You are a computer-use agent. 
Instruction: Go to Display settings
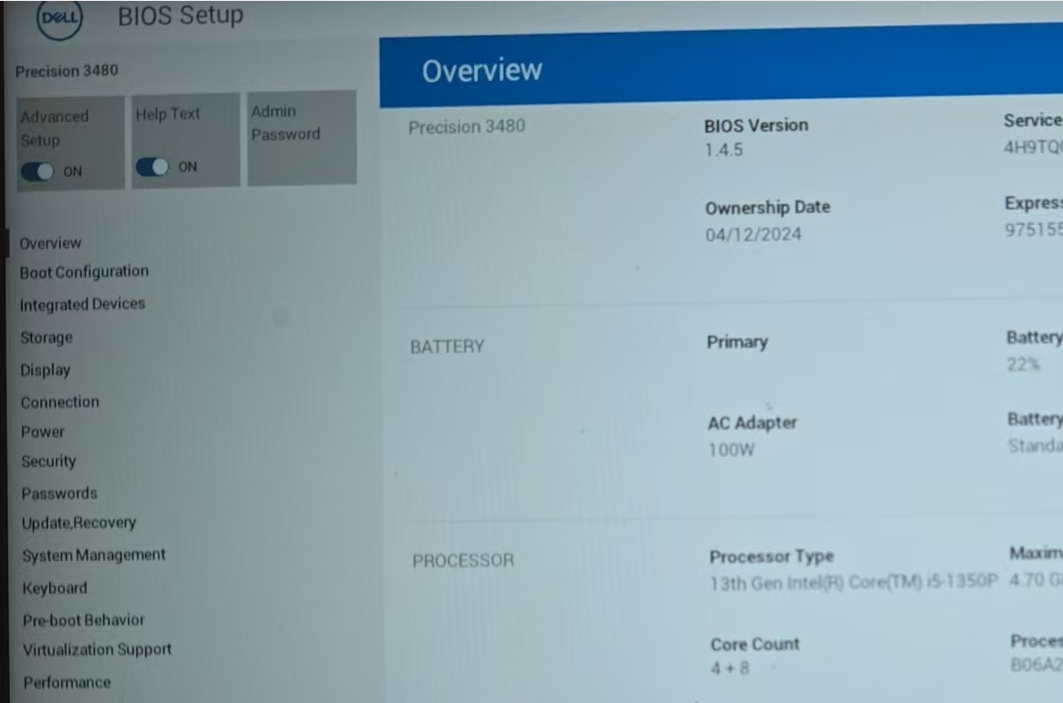pyautogui.click(x=45, y=369)
